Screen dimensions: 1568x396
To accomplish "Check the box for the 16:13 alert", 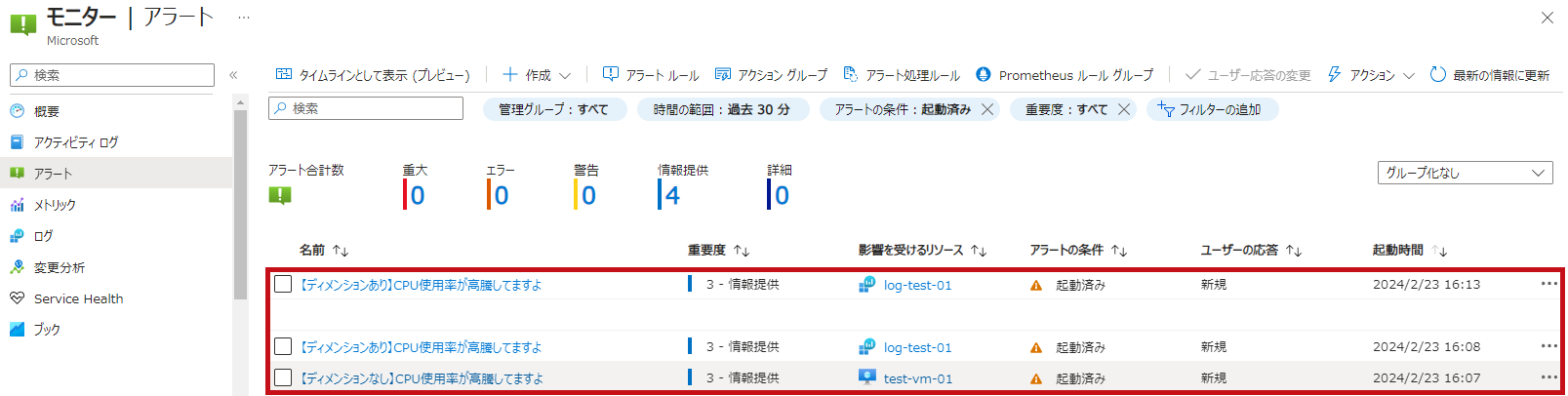I will (x=283, y=284).
